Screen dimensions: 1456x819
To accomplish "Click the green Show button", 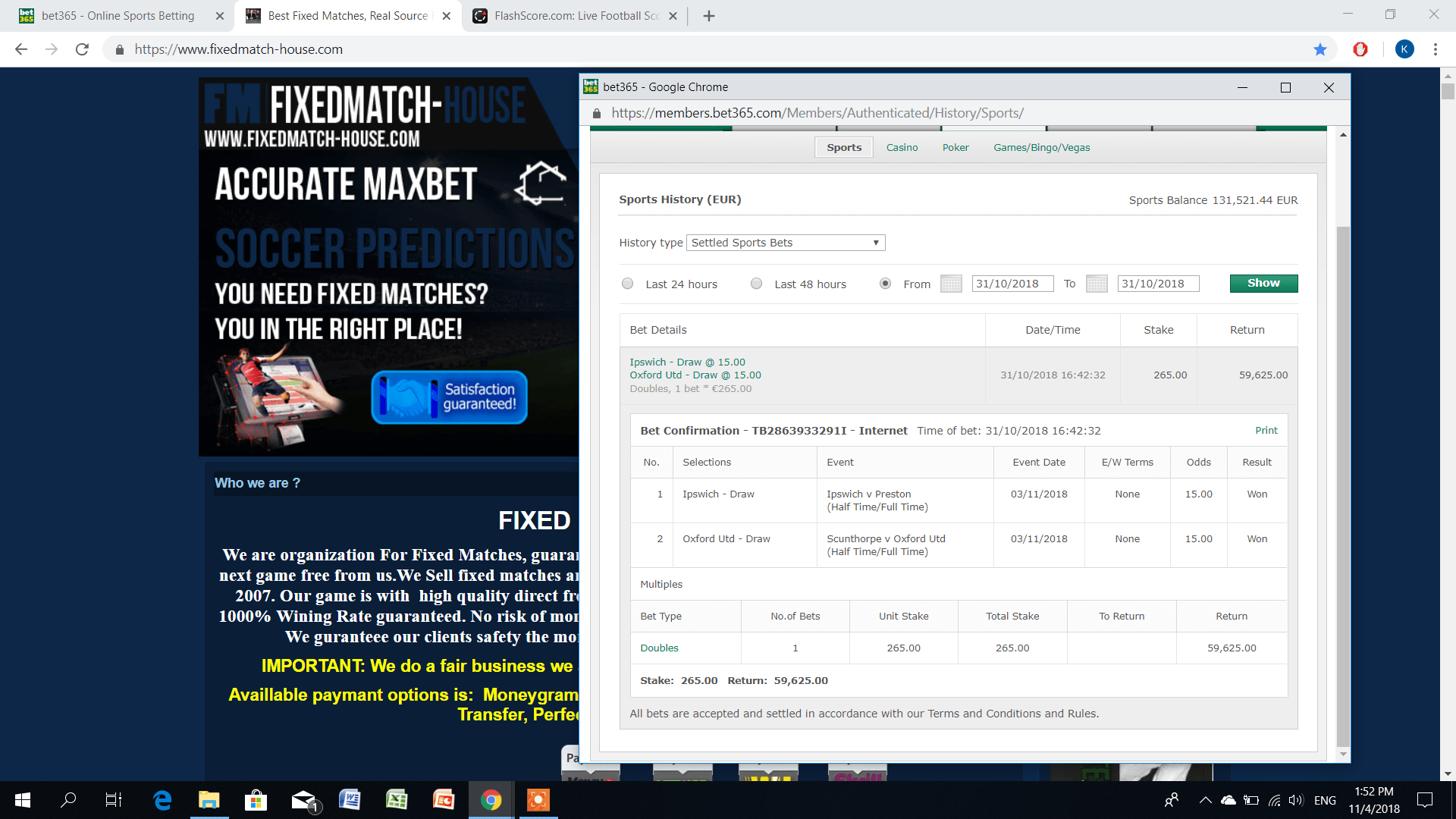I will click(1263, 283).
